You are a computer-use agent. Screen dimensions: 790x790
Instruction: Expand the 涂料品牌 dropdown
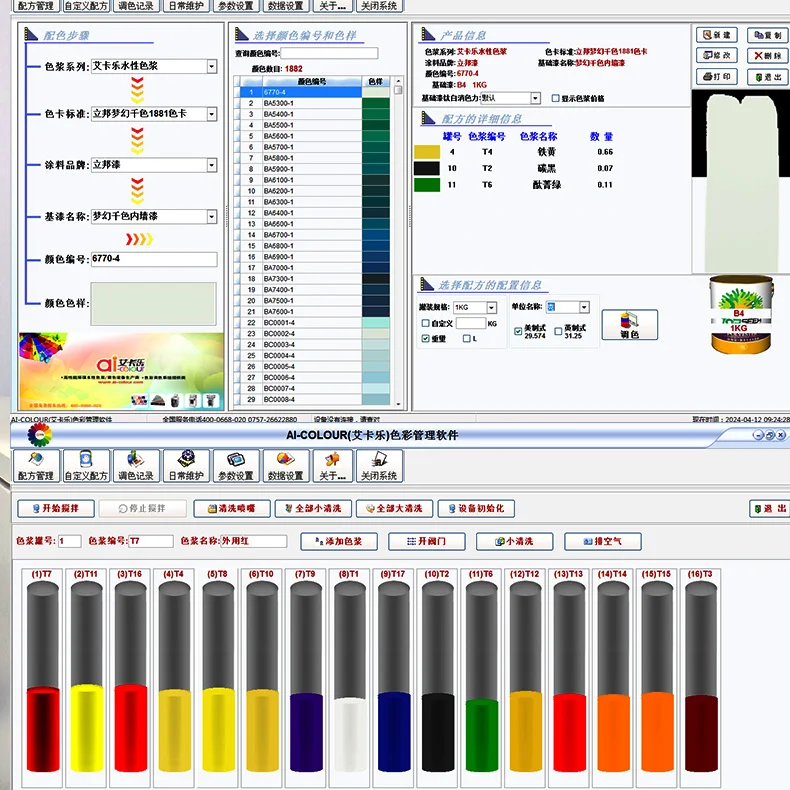[x=212, y=165]
